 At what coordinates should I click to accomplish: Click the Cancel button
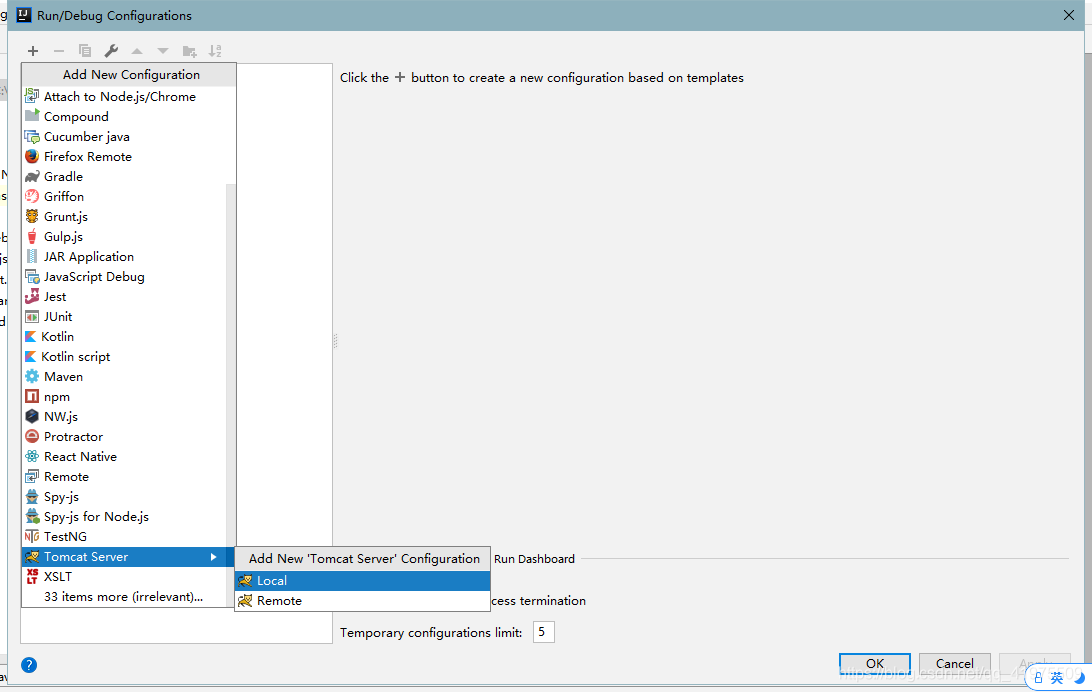click(955, 663)
